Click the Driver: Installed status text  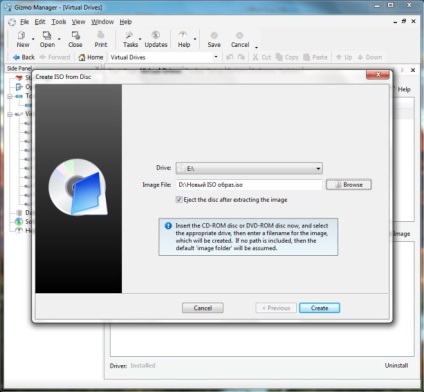132,365
